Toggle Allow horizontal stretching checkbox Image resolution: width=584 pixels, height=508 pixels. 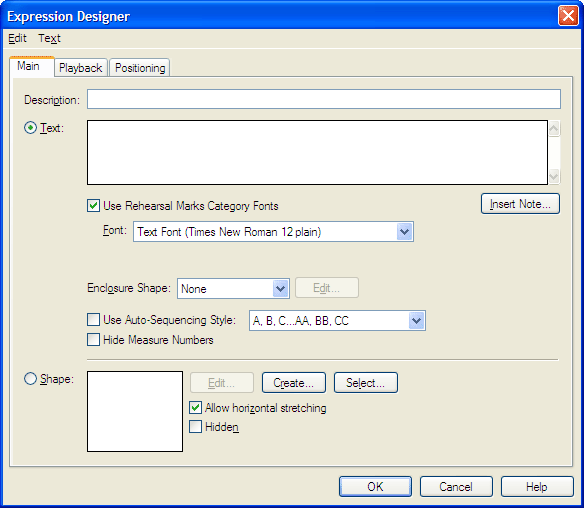tap(195, 408)
